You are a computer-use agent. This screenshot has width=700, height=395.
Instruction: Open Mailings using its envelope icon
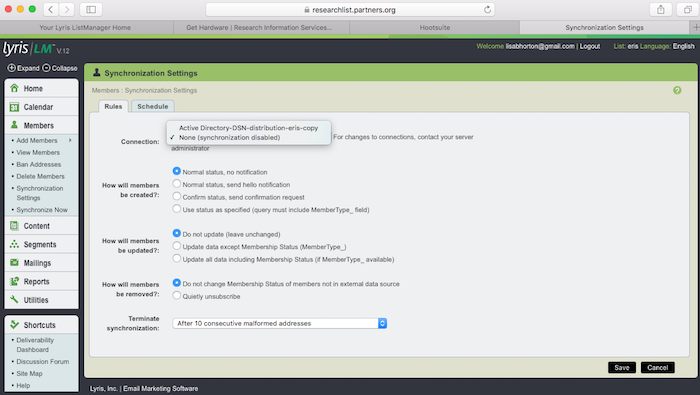click(14, 262)
